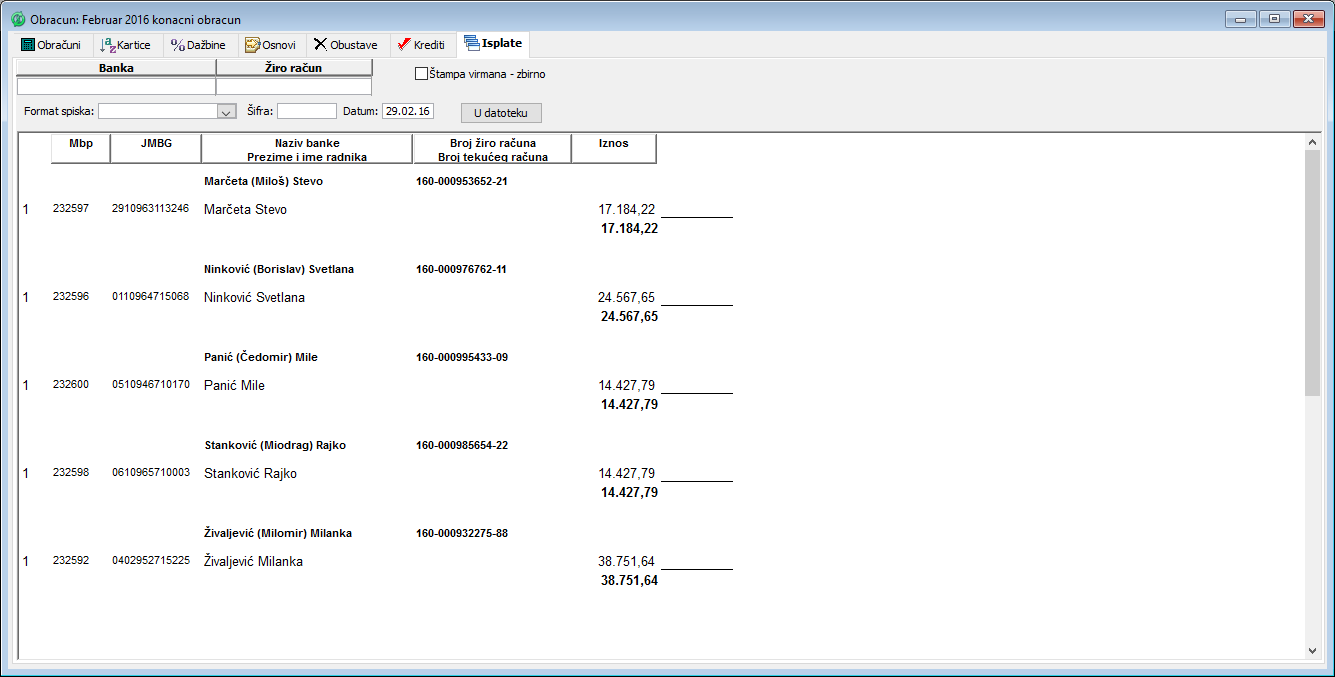Enable Štampa virmana - zbirno checkbox
Viewport: 1335px width, 677px height.
(x=421, y=74)
